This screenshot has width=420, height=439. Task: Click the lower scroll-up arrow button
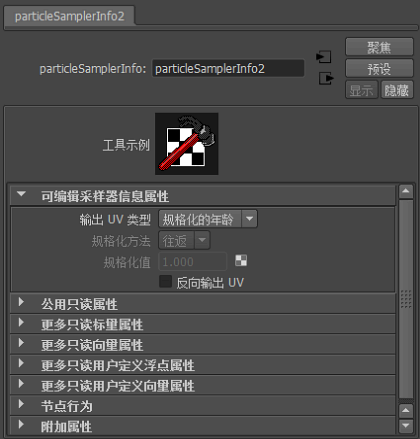tap(406, 410)
